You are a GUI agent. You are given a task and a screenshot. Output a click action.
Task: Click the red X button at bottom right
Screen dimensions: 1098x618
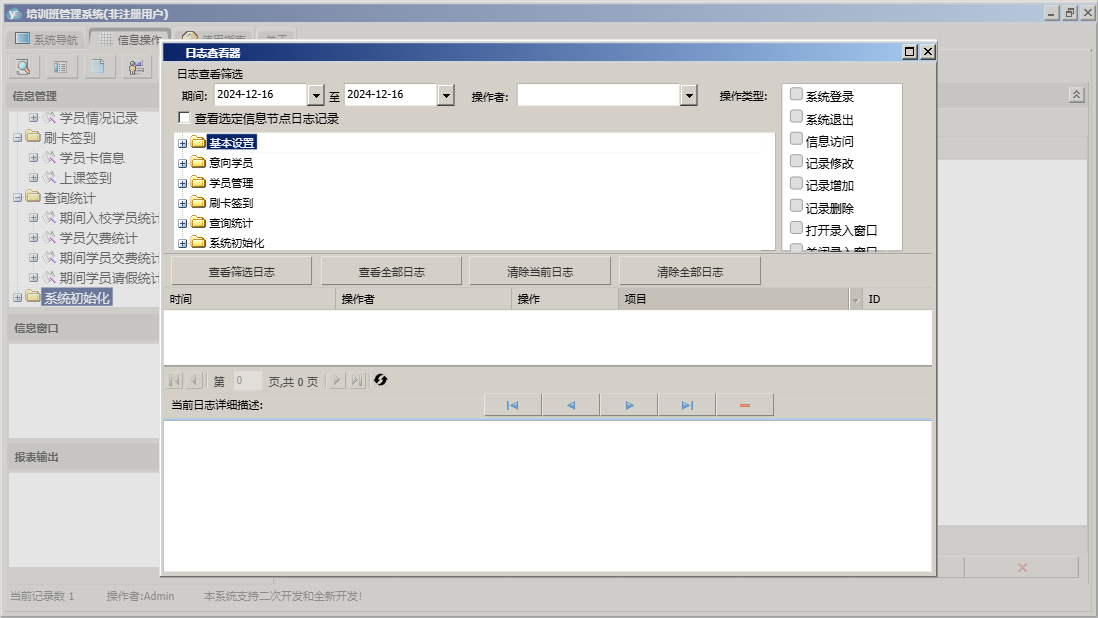(1022, 568)
